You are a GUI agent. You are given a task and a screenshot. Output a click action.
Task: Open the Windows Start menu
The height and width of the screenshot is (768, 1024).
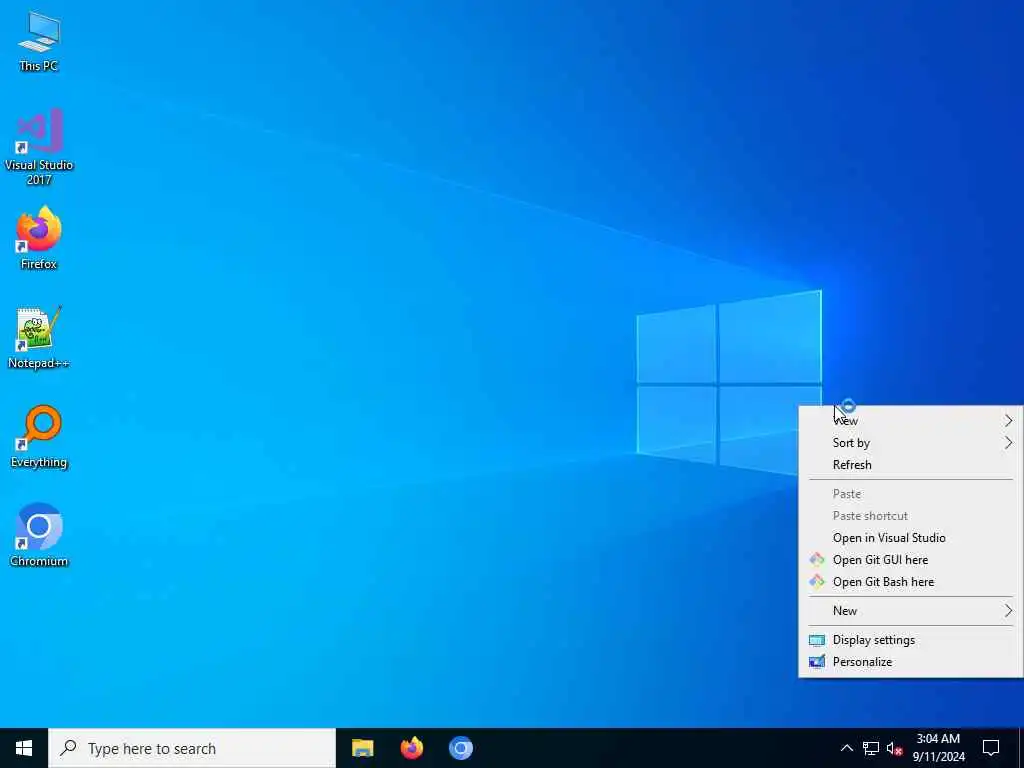point(24,748)
